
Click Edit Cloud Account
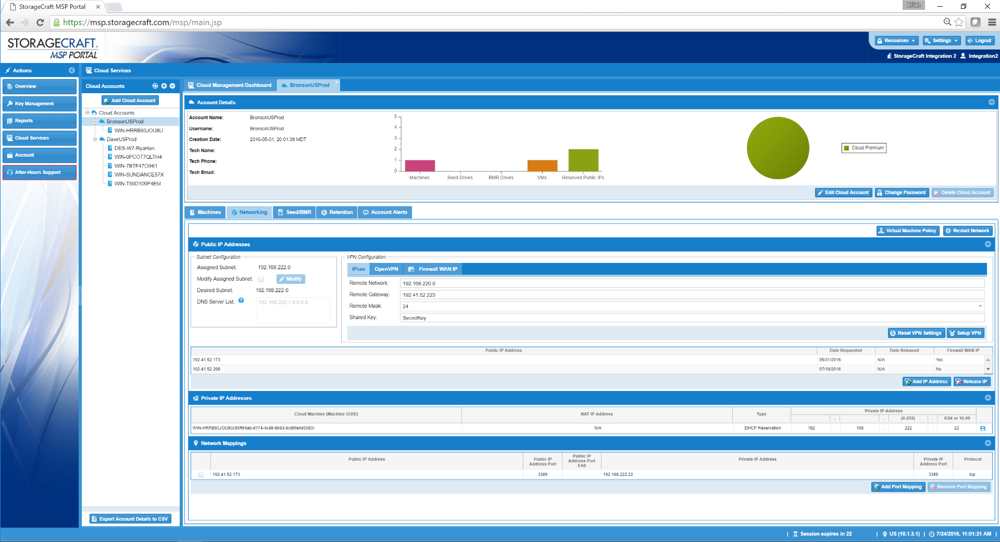point(843,193)
